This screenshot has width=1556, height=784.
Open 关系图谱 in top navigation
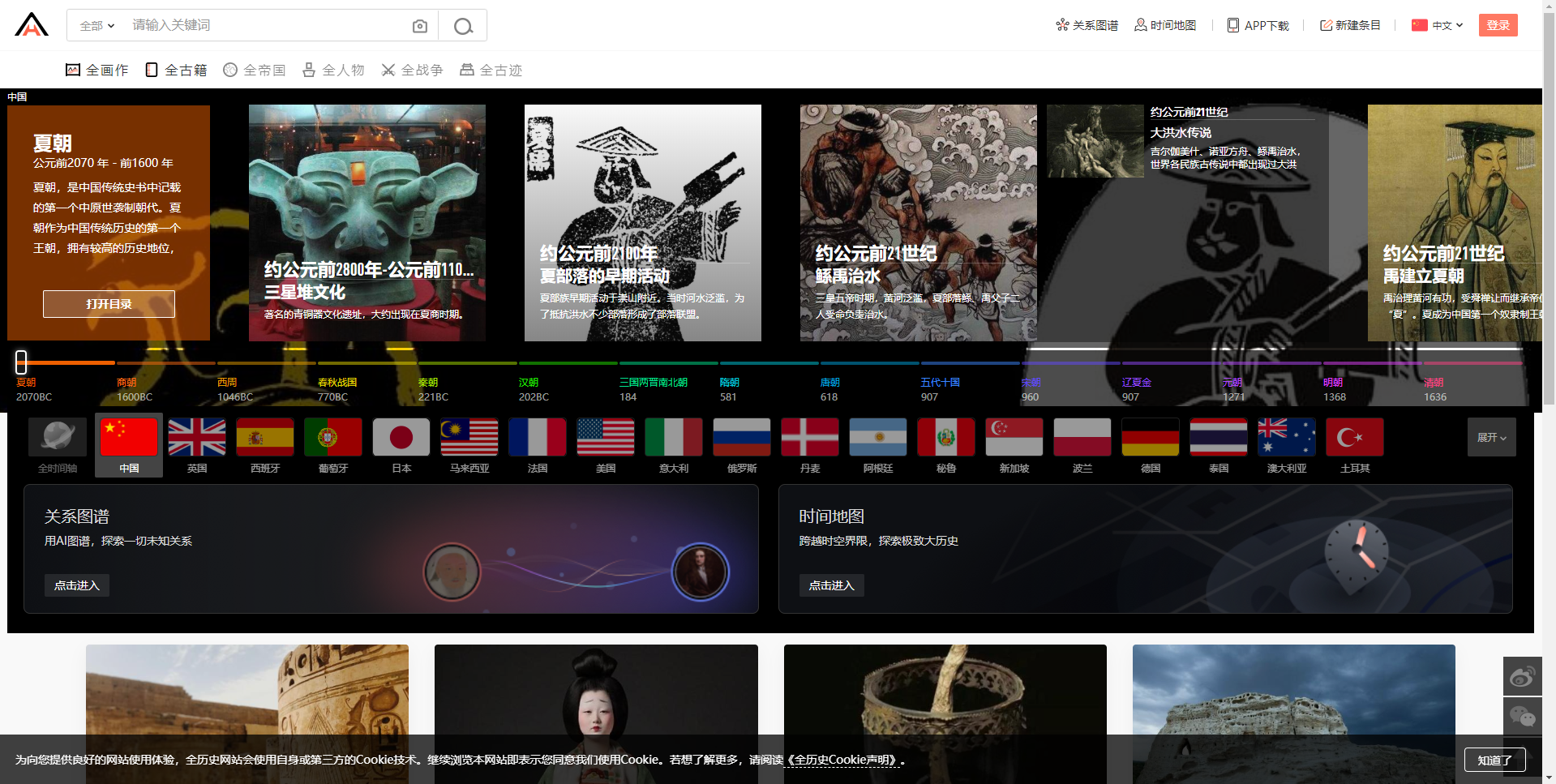tap(1087, 25)
